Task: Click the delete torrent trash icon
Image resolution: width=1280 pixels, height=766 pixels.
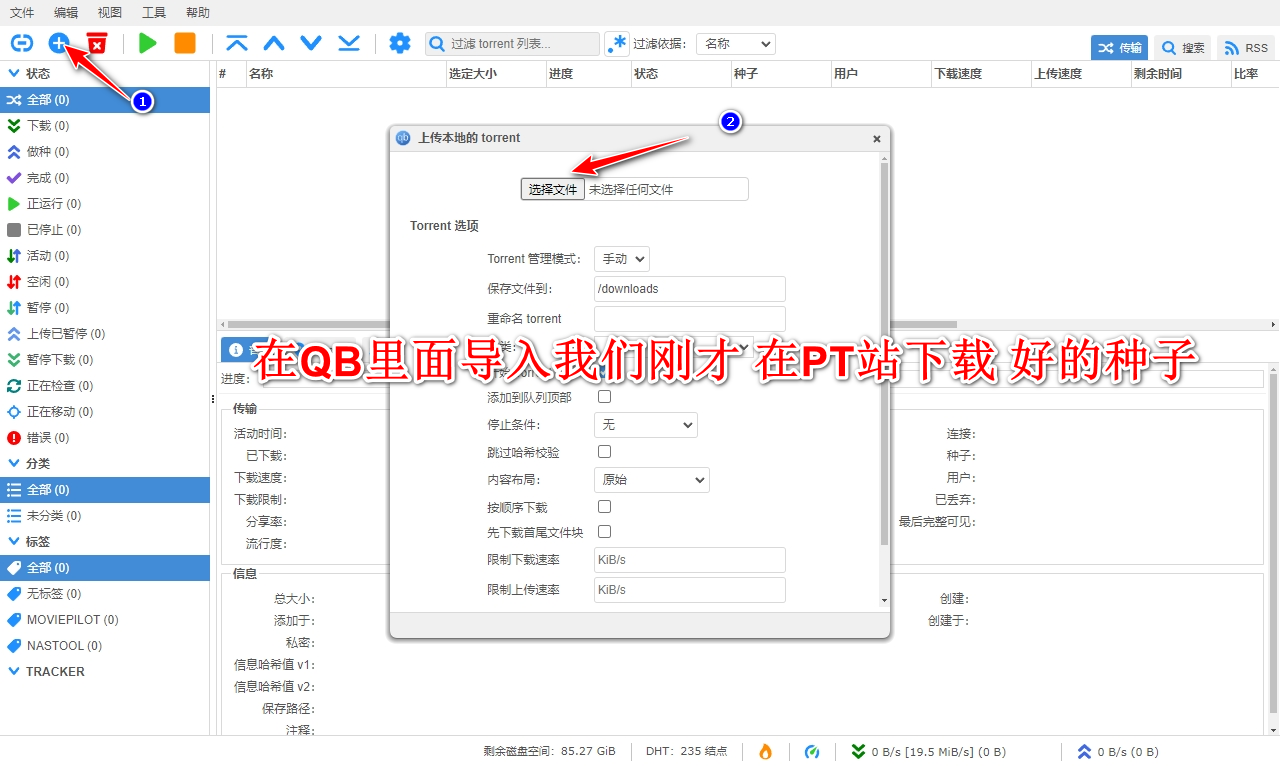Action: [96, 43]
